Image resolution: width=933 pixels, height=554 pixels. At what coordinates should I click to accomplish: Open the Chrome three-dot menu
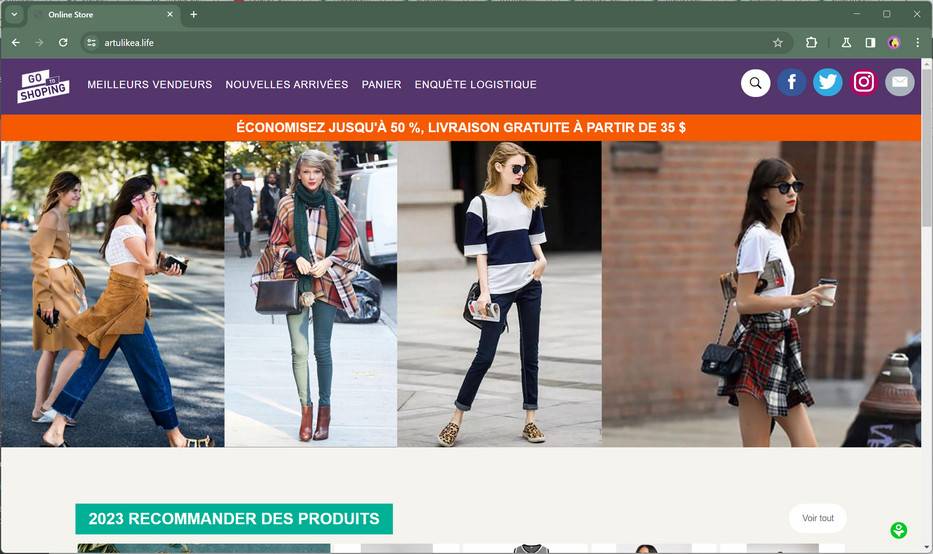pos(918,43)
